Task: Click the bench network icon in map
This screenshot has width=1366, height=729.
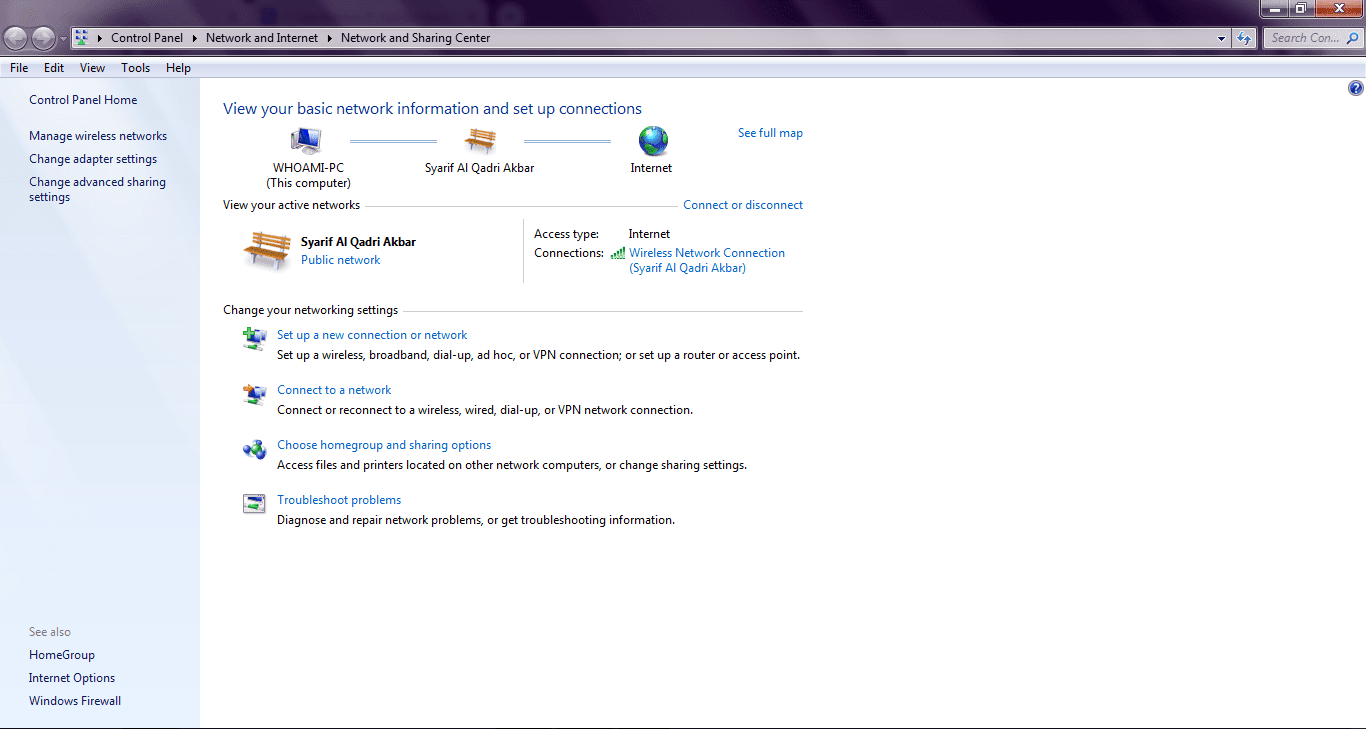Action: click(x=480, y=141)
